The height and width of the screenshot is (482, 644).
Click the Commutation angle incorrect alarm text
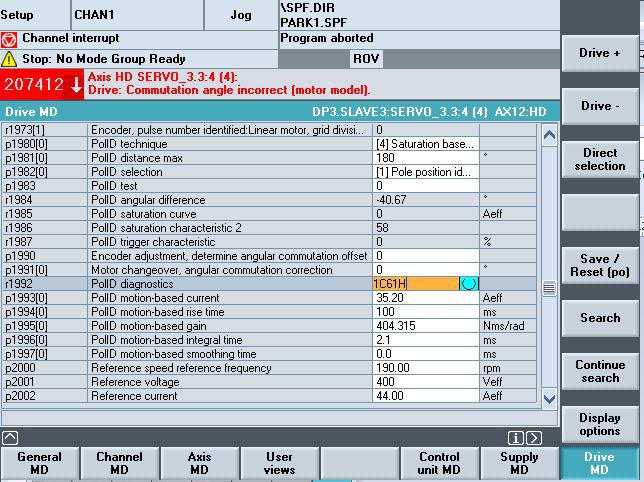(229, 90)
